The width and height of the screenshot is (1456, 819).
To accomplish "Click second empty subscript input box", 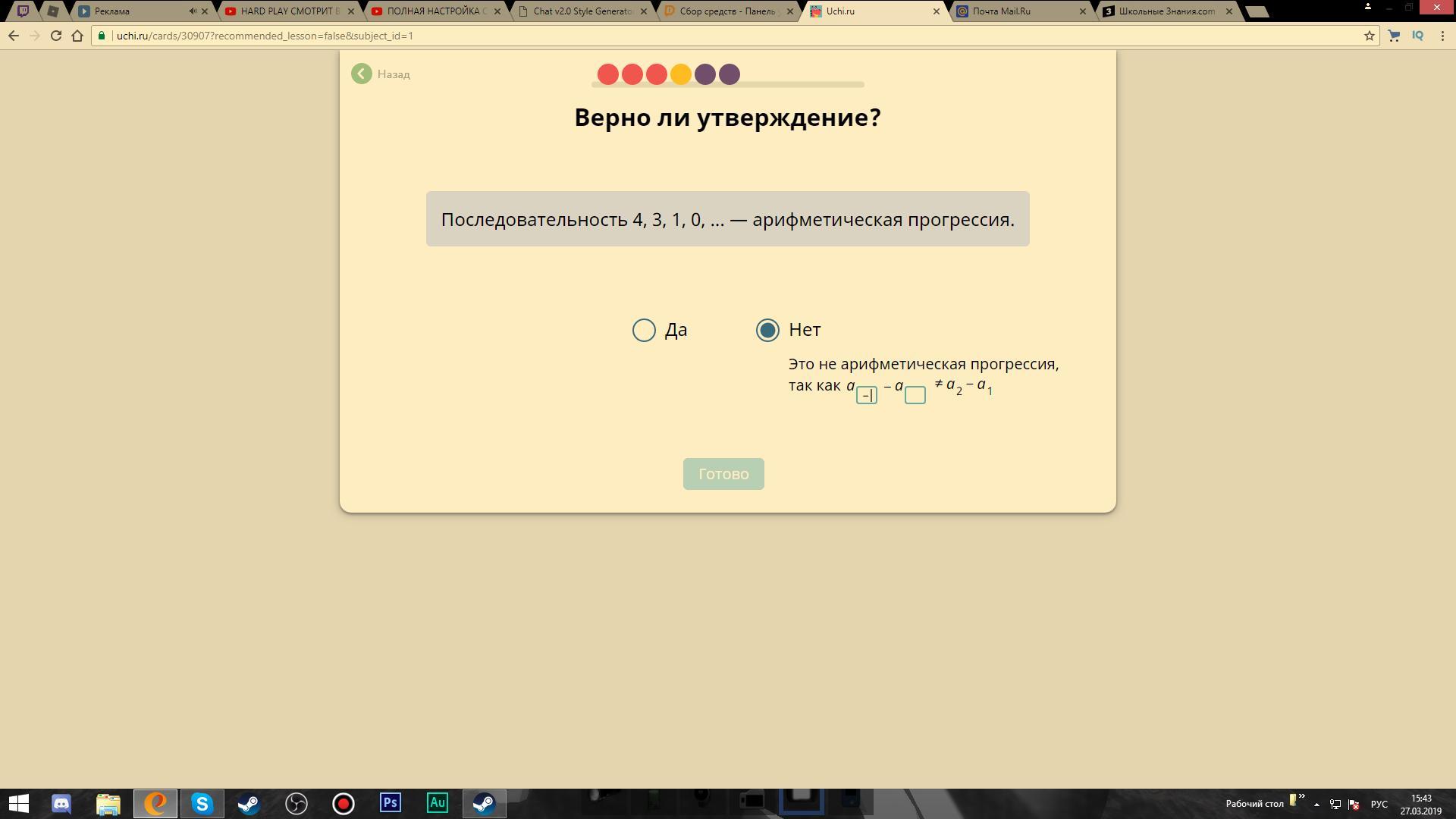I will point(915,395).
